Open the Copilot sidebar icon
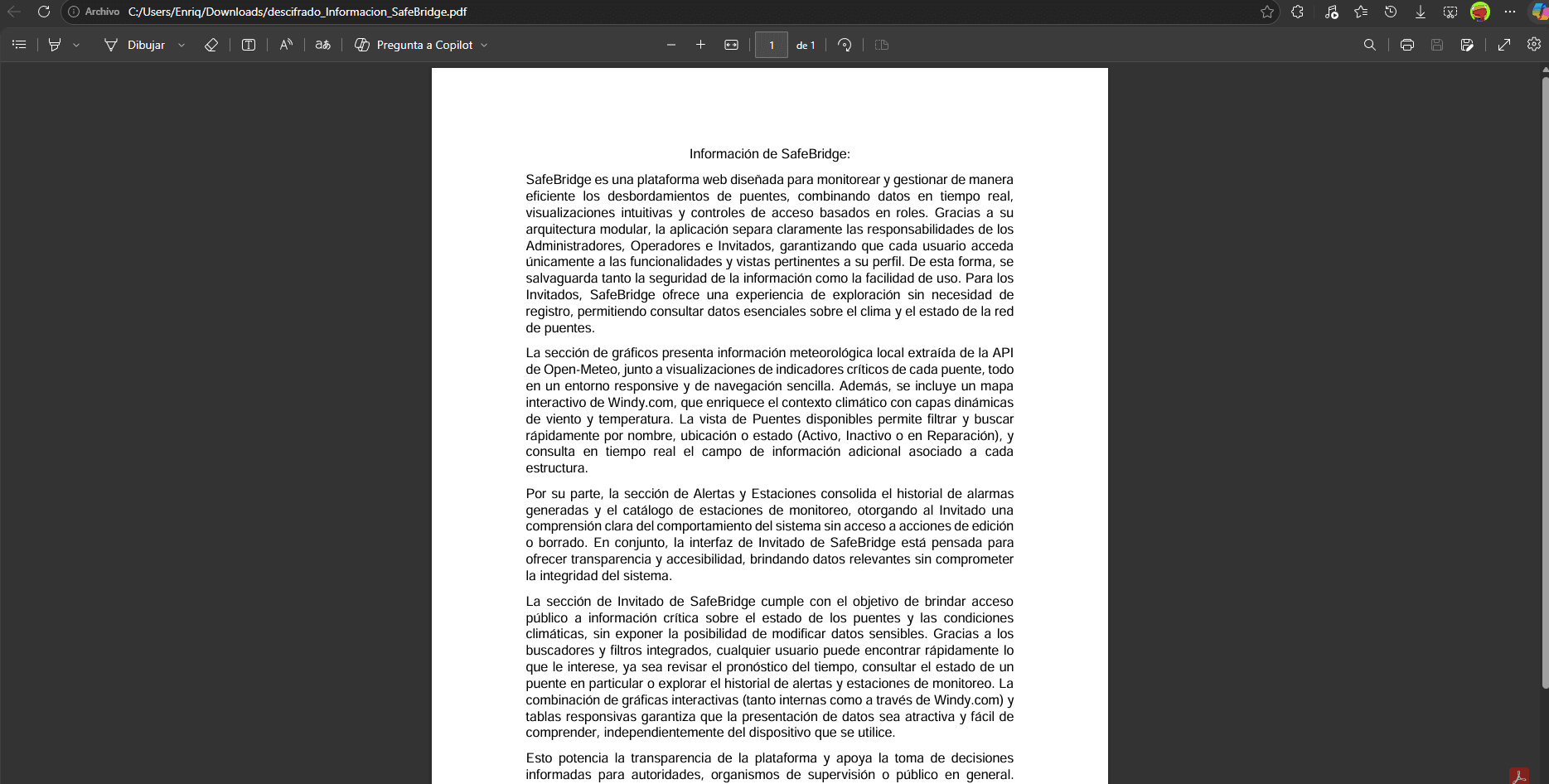This screenshot has height=784, width=1549. [x=1539, y=12]
